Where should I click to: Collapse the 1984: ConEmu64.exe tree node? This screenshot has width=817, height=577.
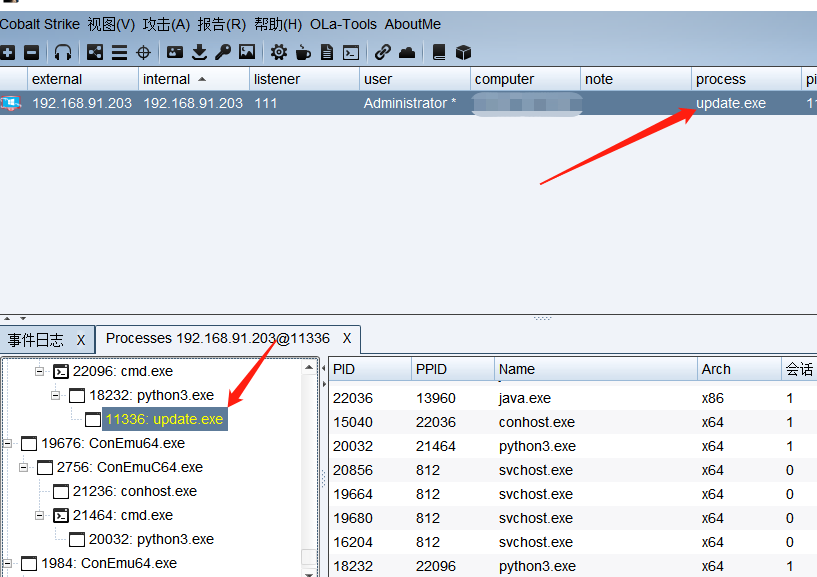tap(7, 563)
